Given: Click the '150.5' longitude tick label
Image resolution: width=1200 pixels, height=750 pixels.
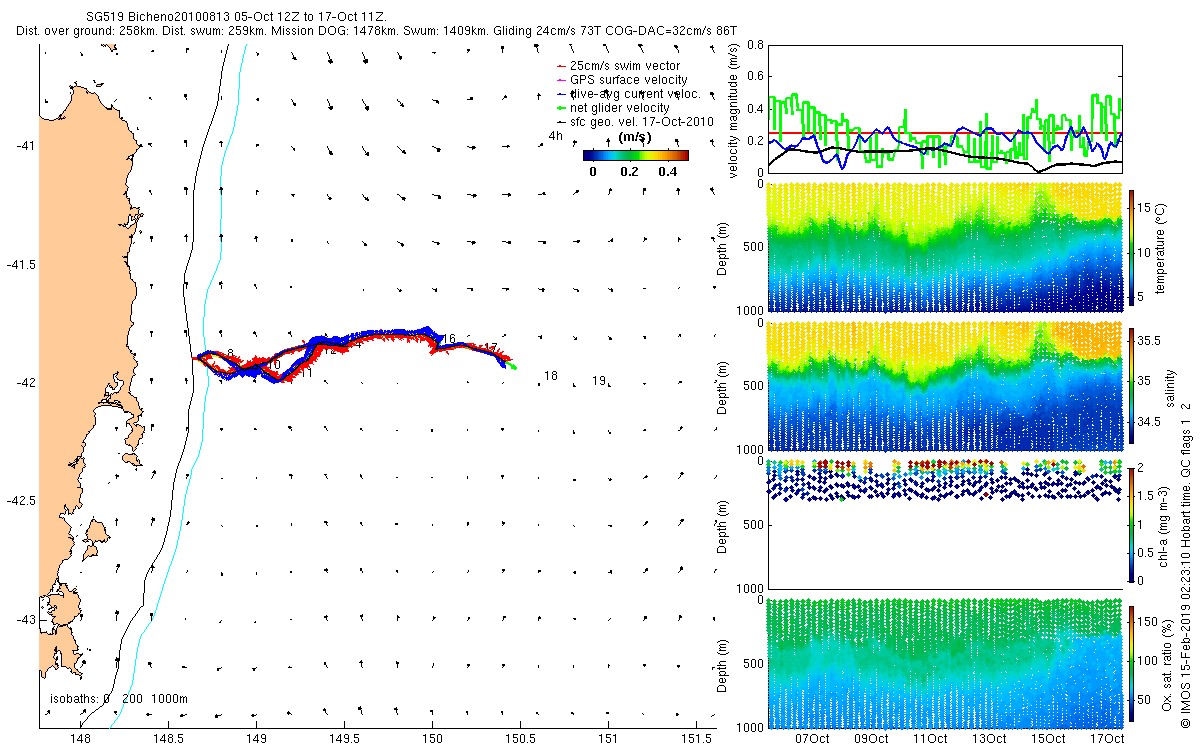Looking at the screenshot, I should pyautogui.click(x=520, y=738).
